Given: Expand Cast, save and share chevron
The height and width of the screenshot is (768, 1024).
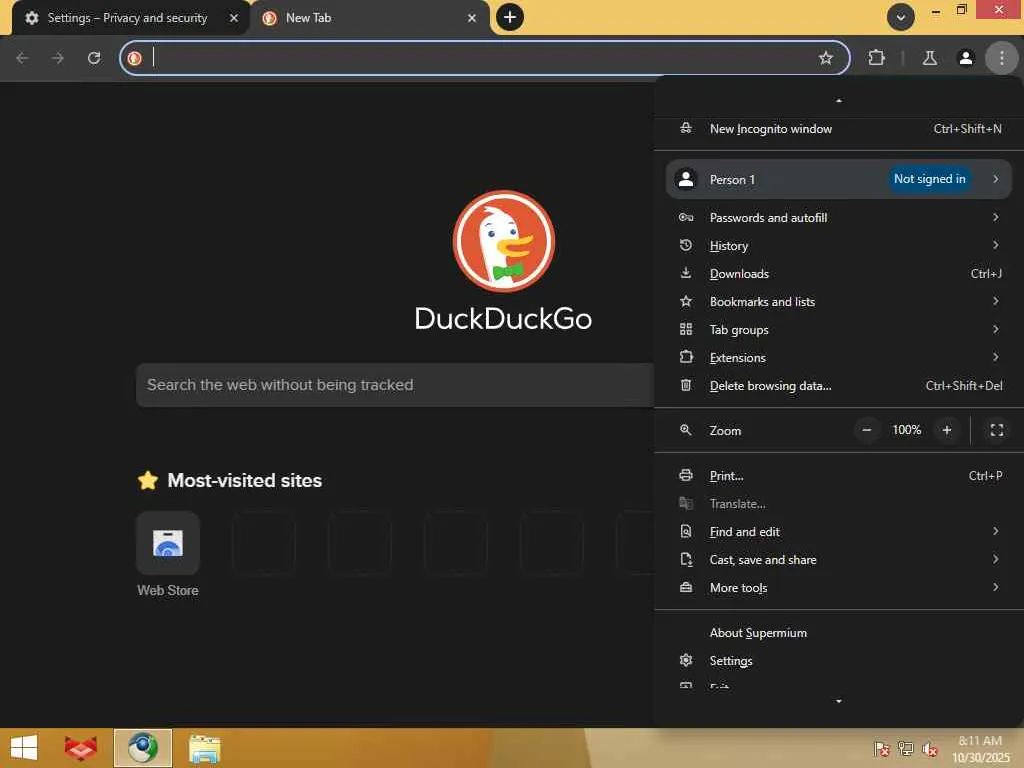Looking at the screenshot, I should pos(995,560).
